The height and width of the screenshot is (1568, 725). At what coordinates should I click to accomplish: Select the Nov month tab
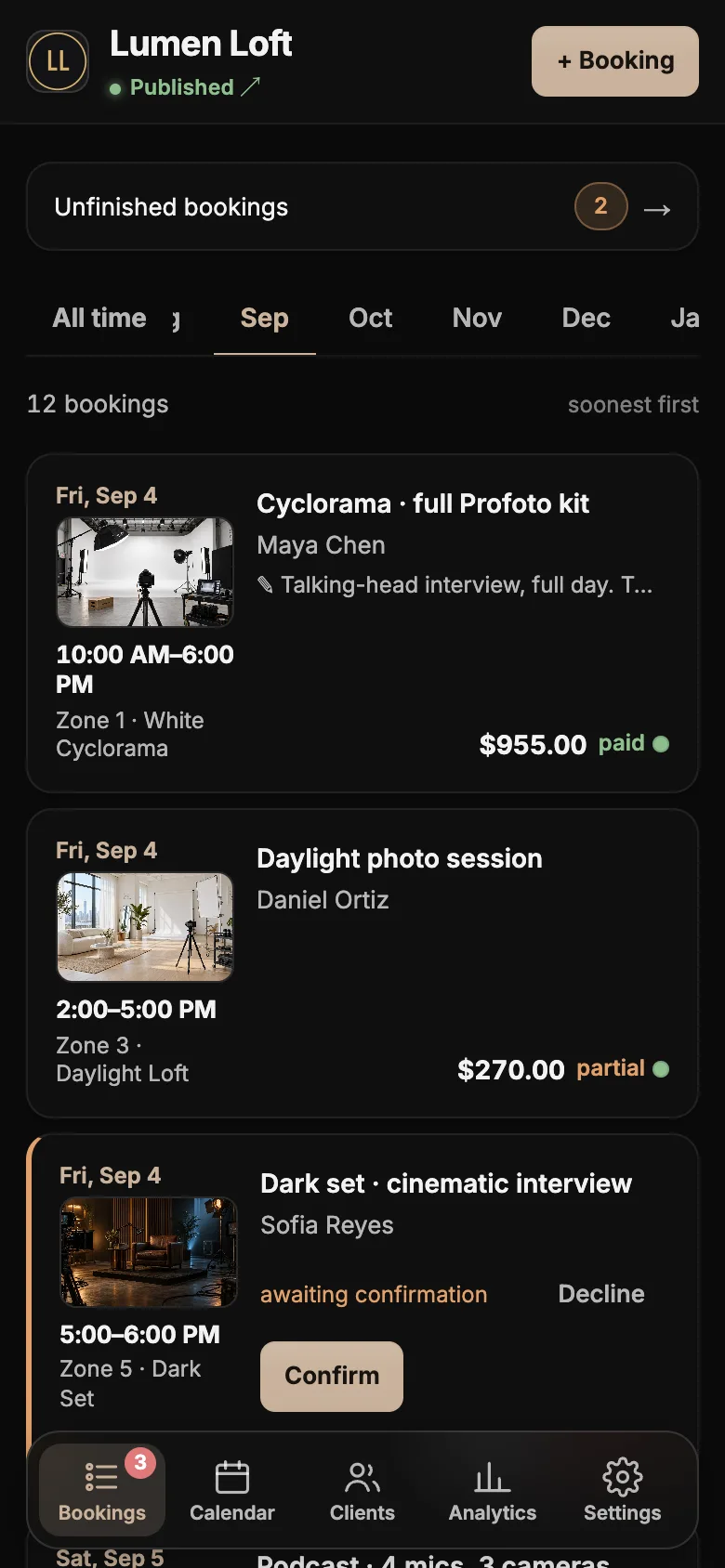pyautogui.click(x=477, y=318)
